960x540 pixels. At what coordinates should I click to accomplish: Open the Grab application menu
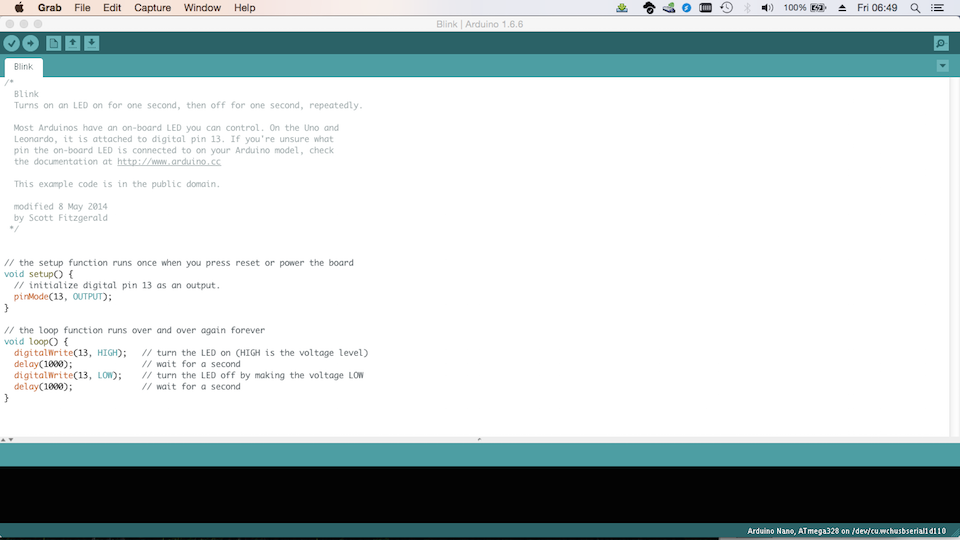[x=50, y=8]
